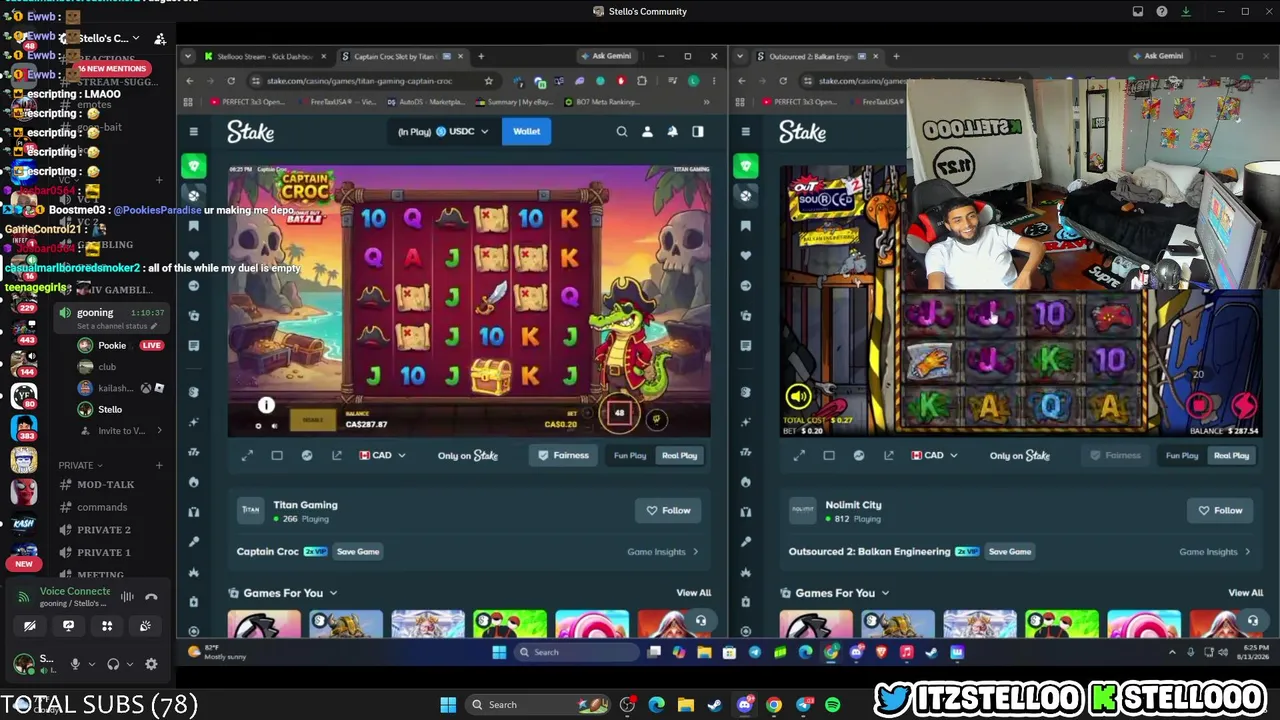The image size is (1280, 720).
Task: Show more bookmarks in left browser
Action: [706, 102]
